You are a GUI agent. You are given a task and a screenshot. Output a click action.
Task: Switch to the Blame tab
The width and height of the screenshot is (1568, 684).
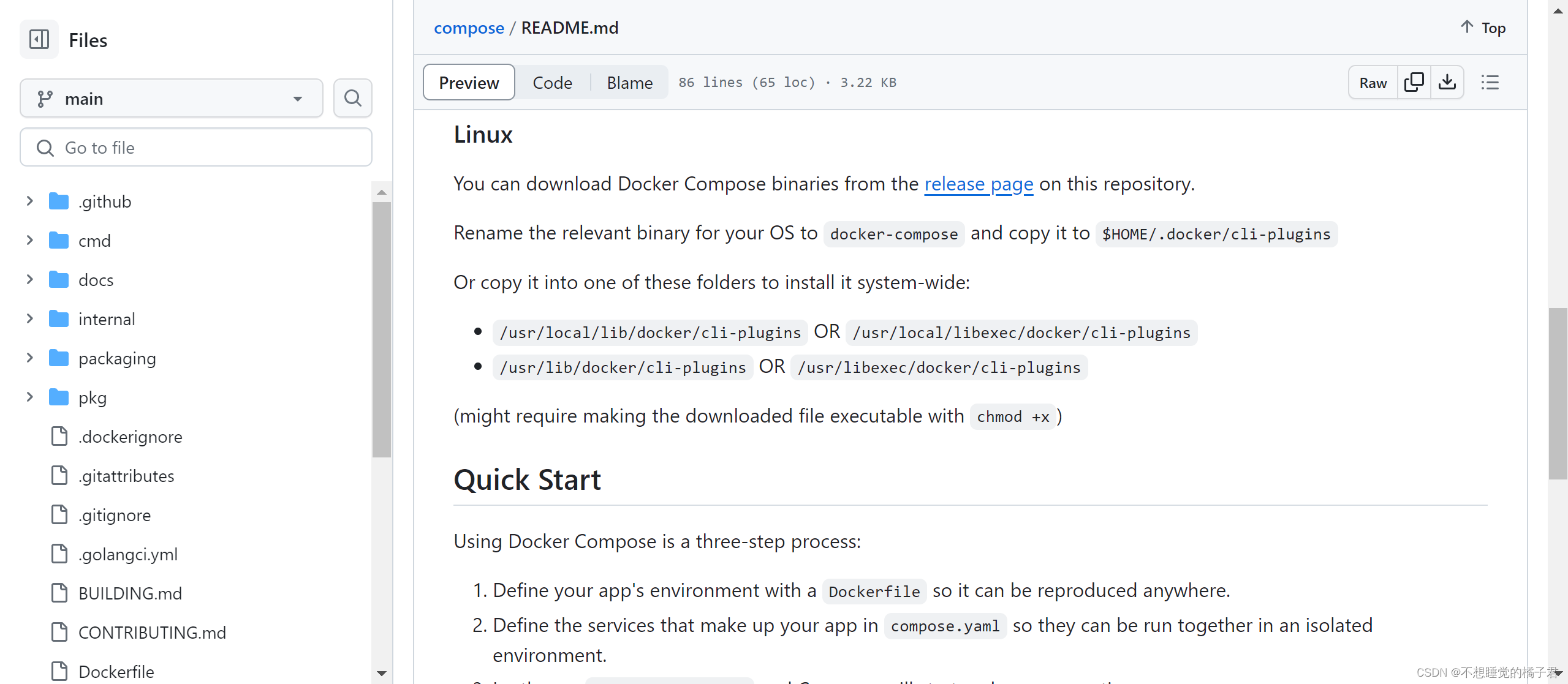(629, 82)
